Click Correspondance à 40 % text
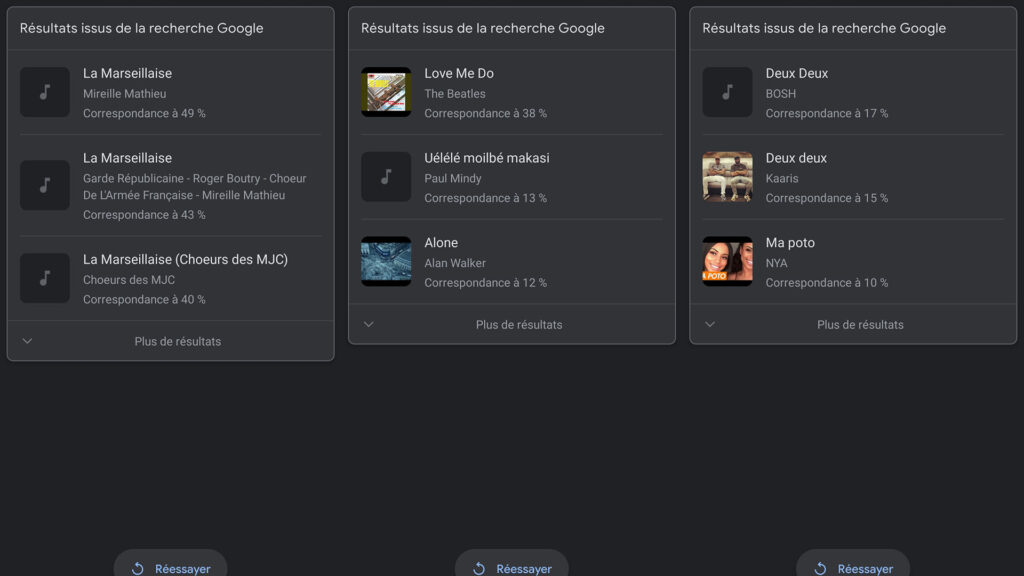This screenshot has width=1024, height=576. pyautogui.click(x=144, y=299)
